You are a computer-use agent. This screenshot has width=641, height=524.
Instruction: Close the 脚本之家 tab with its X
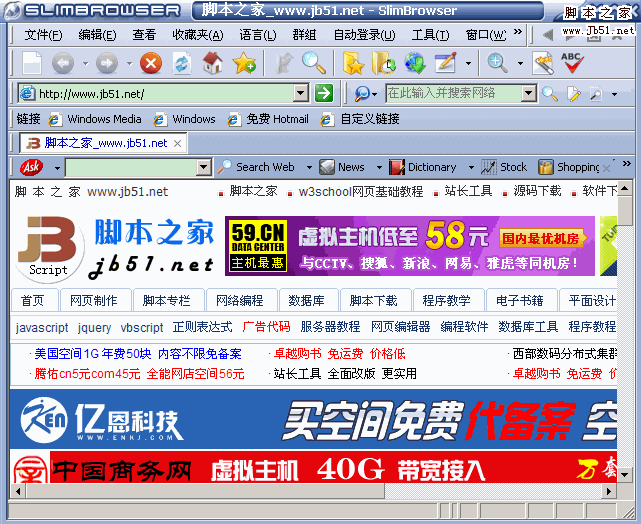pos(177,143)
